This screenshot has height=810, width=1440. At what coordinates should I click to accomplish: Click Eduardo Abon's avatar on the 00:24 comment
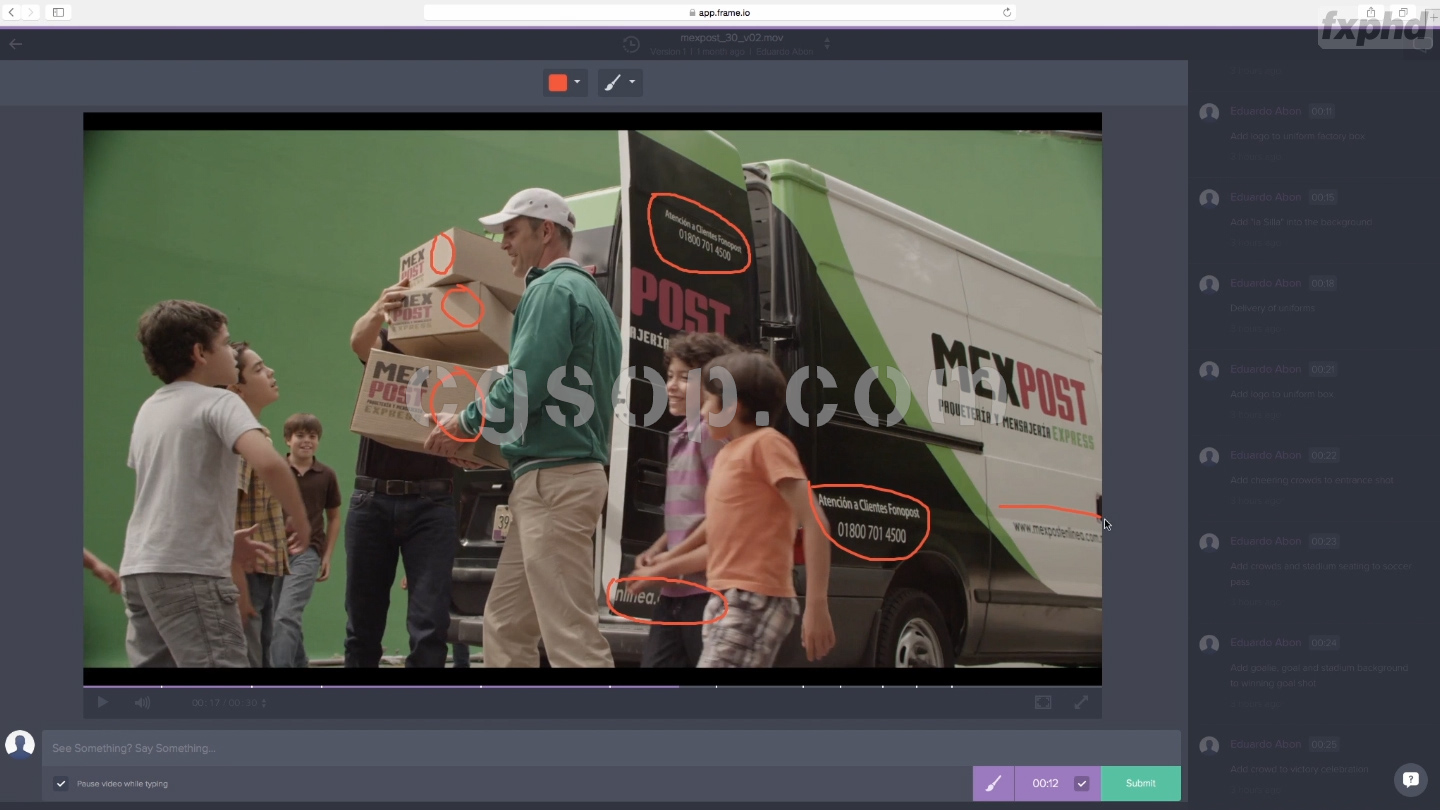click(1209, 644)
